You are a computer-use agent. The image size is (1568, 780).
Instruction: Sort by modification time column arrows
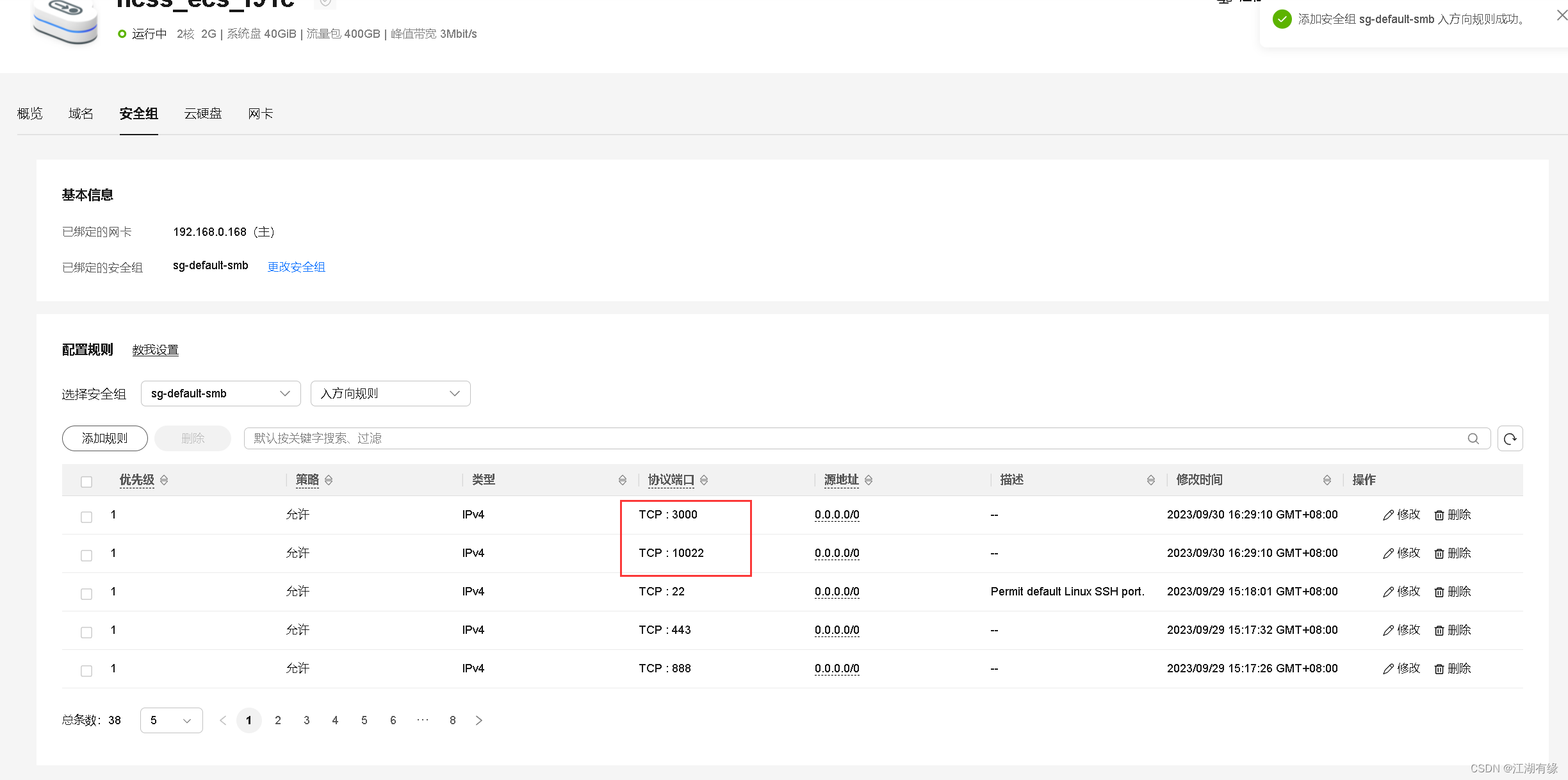tap(1327, 480)
